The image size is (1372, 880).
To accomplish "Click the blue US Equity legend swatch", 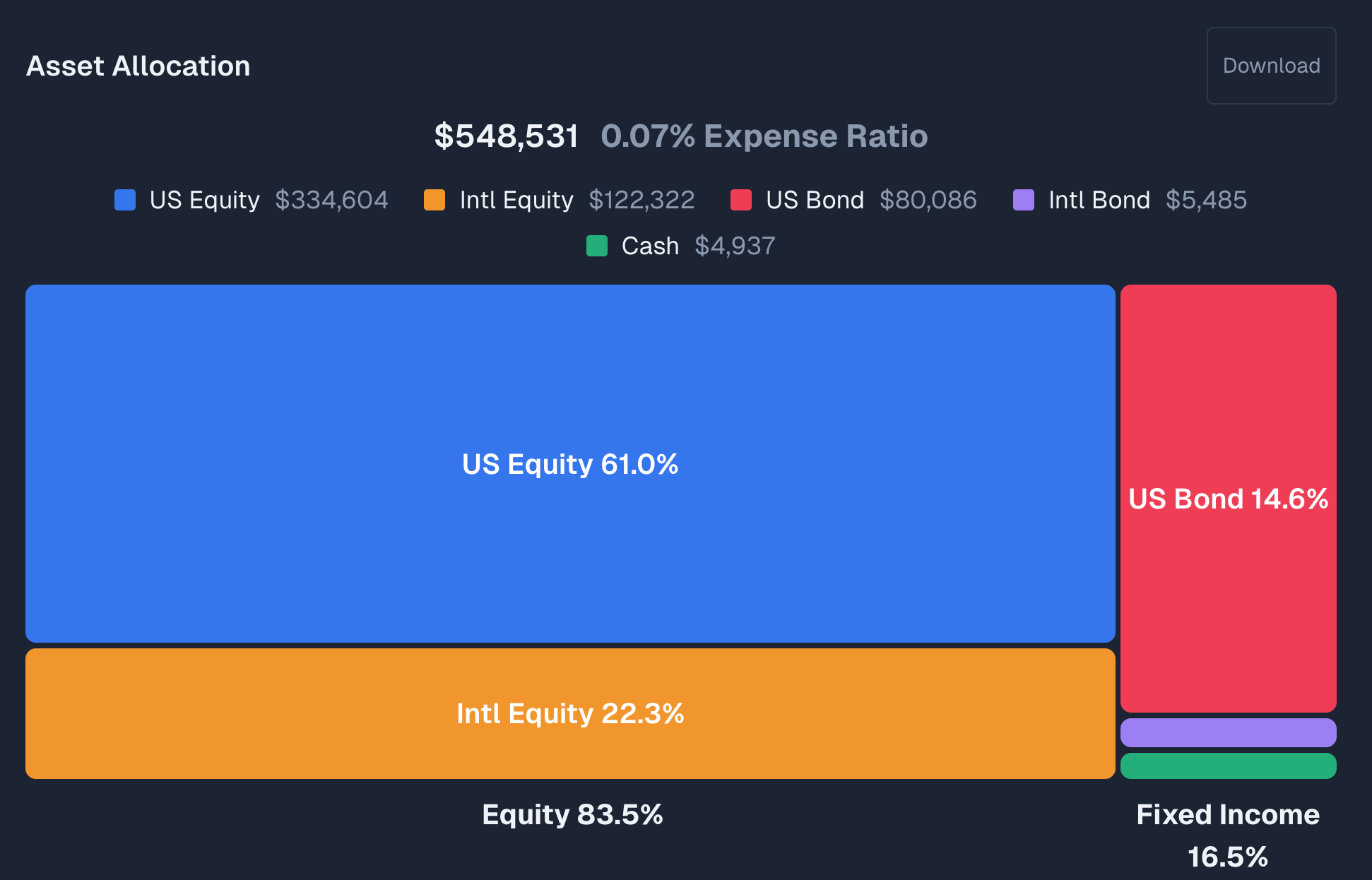I will [124, 201].
